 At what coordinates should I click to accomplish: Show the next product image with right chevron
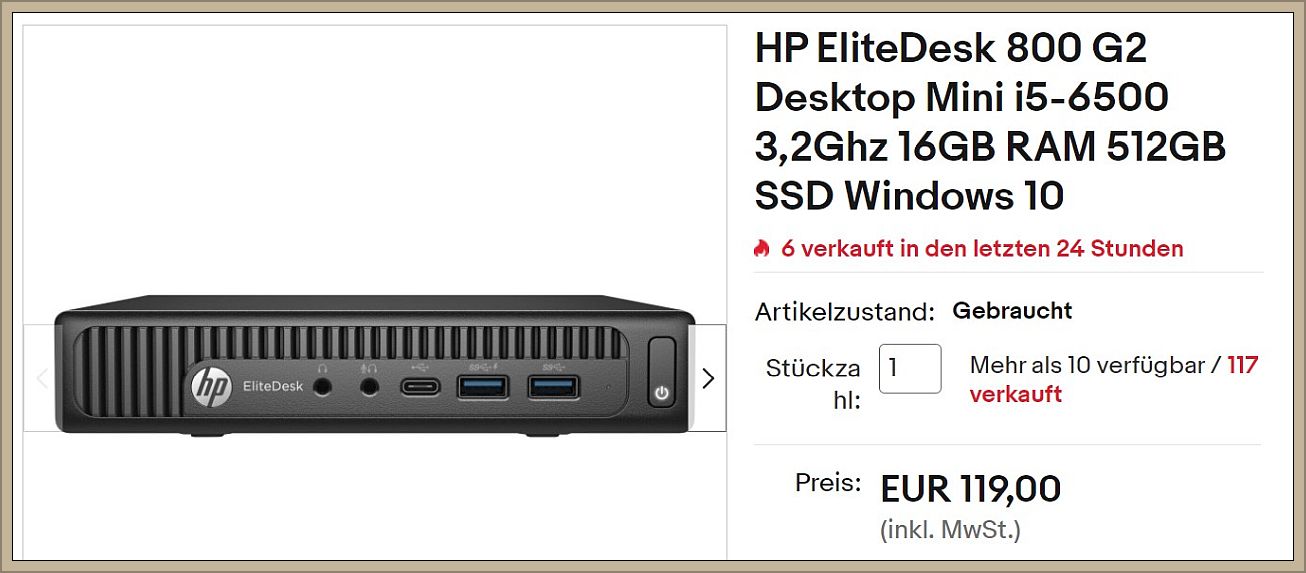708,378
